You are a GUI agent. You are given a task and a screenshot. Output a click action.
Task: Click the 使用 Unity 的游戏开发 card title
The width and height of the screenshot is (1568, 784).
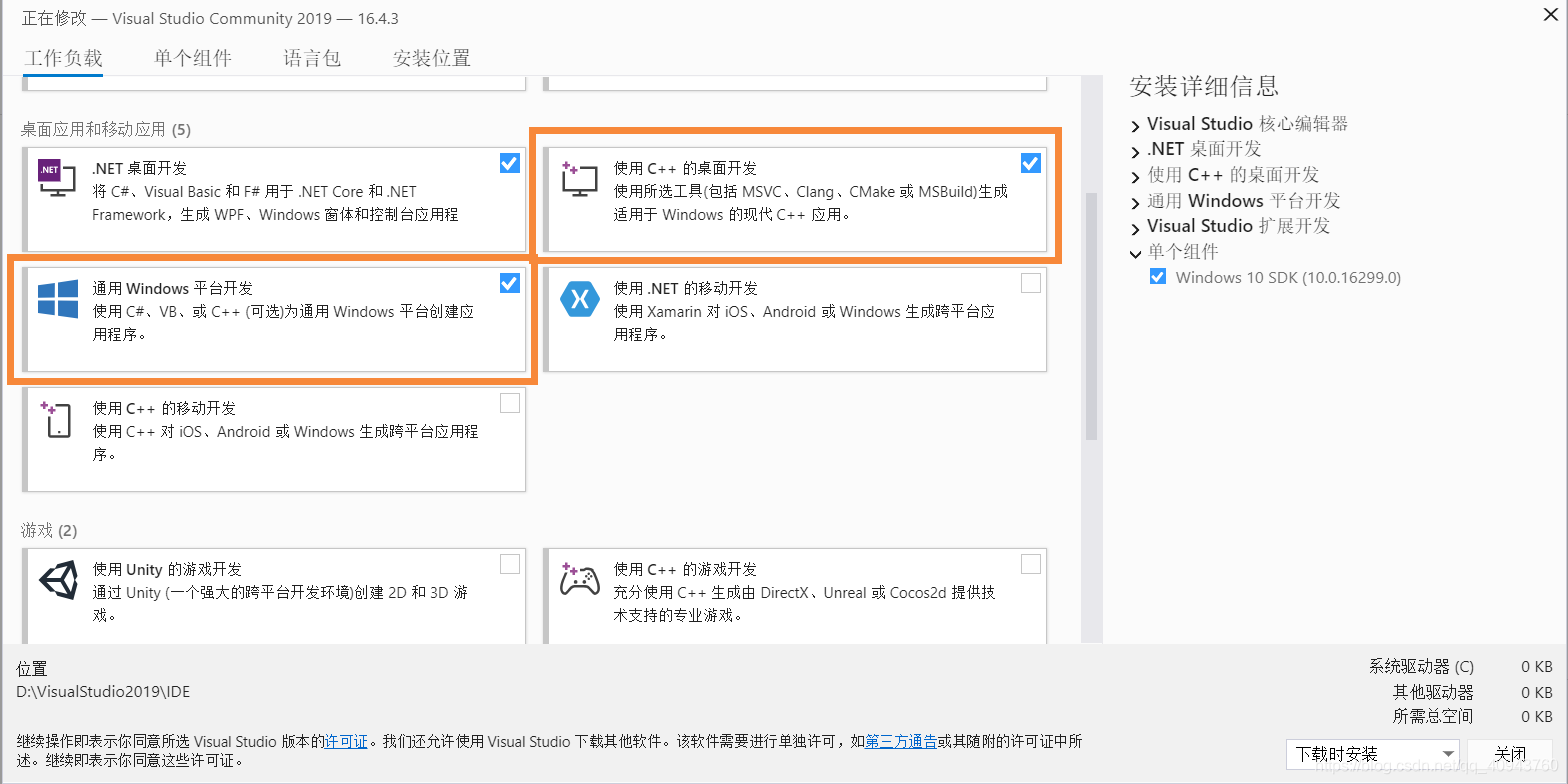(x=167, y=569)
